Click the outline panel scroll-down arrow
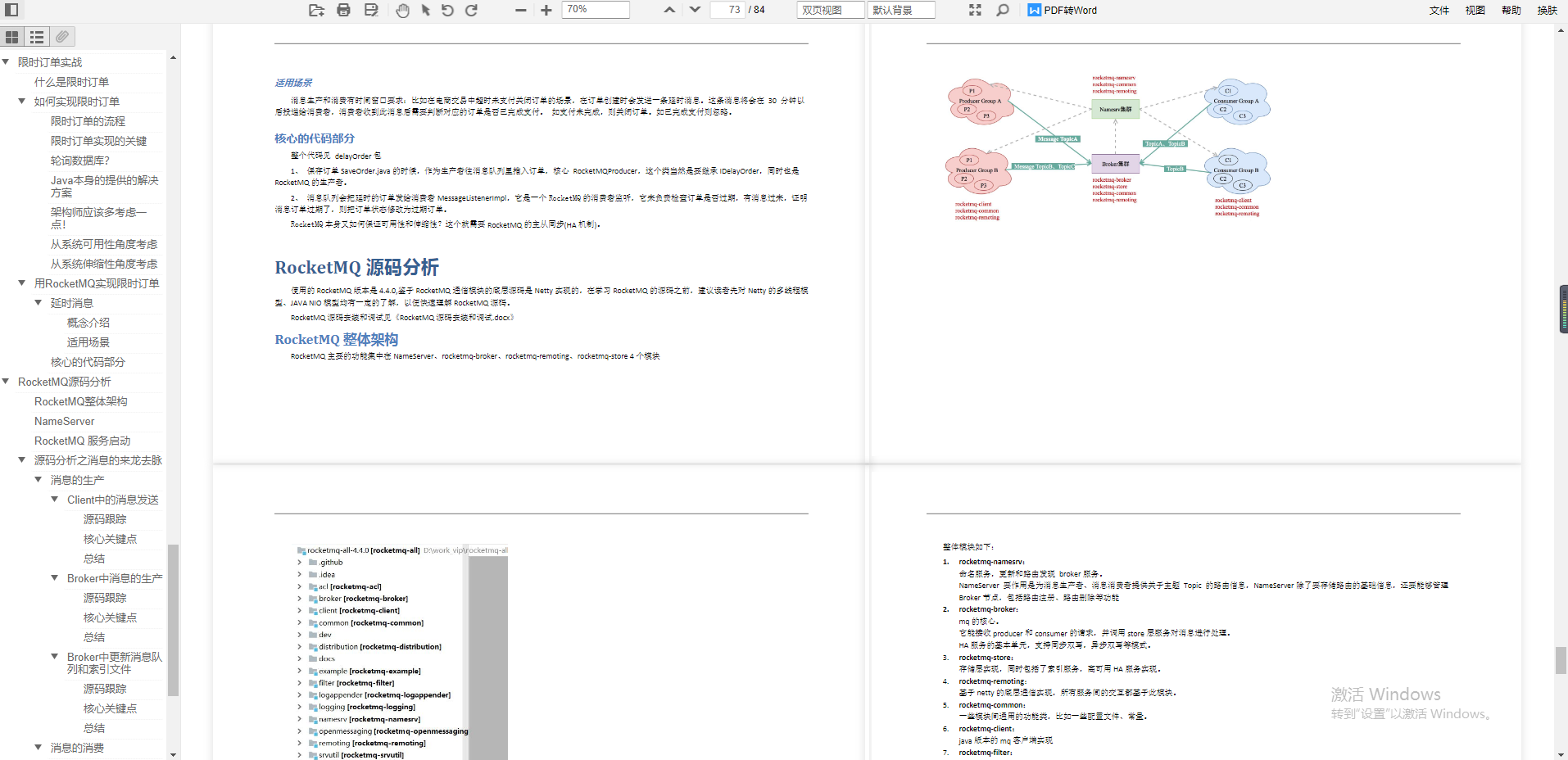The image size is (1568, 760). point(173,754)
